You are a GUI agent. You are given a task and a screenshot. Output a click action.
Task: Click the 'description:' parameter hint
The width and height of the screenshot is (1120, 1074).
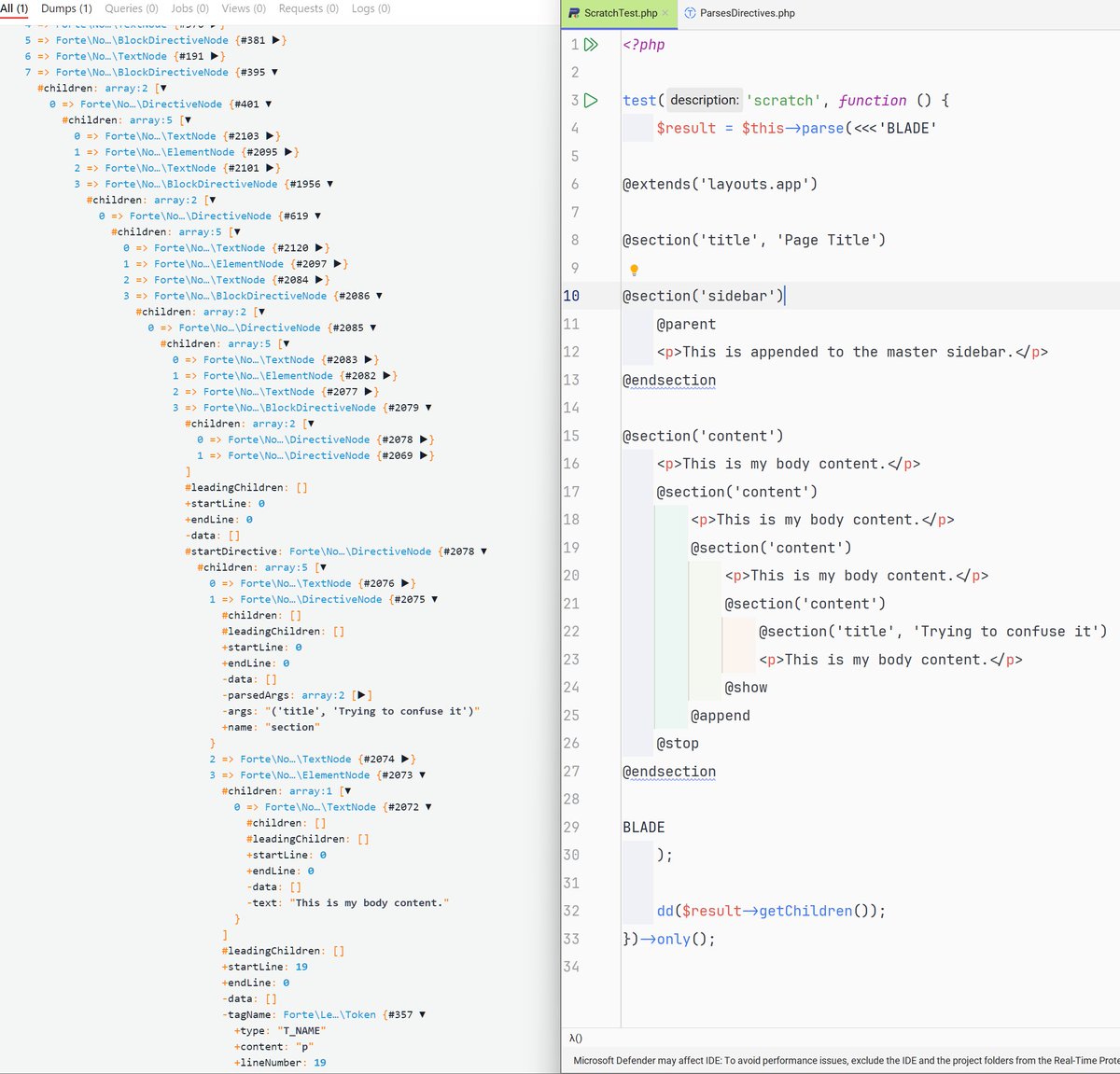[x=705, y=100]
